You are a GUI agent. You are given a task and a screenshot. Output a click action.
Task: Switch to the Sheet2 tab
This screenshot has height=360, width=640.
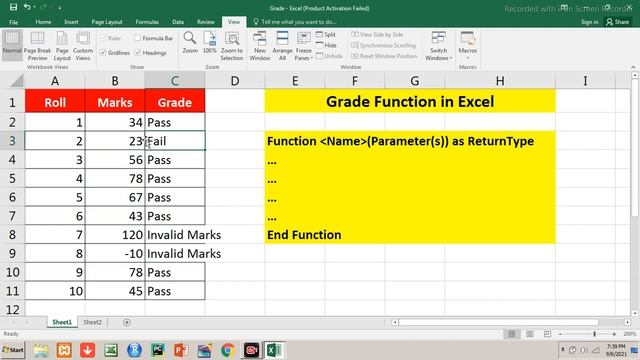[92, 322]
